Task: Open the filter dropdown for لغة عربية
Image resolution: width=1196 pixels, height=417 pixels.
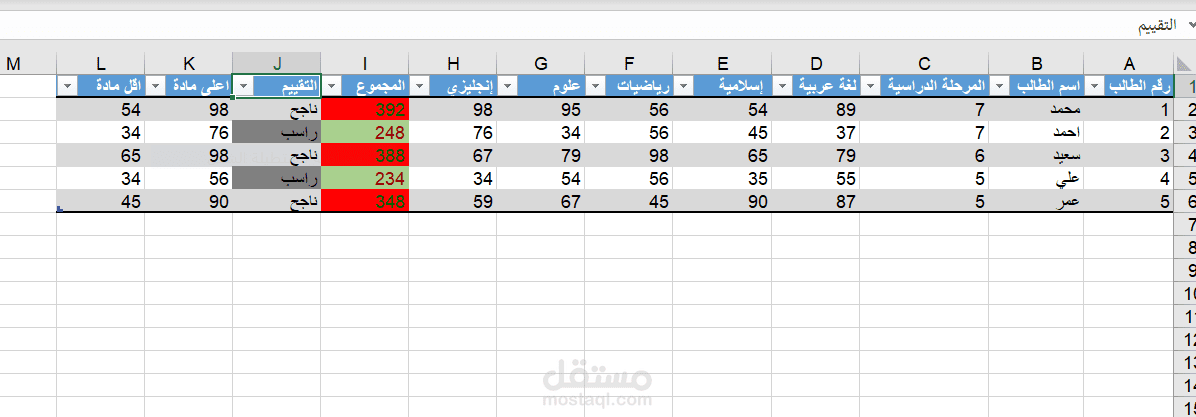Action: [780, 85]
